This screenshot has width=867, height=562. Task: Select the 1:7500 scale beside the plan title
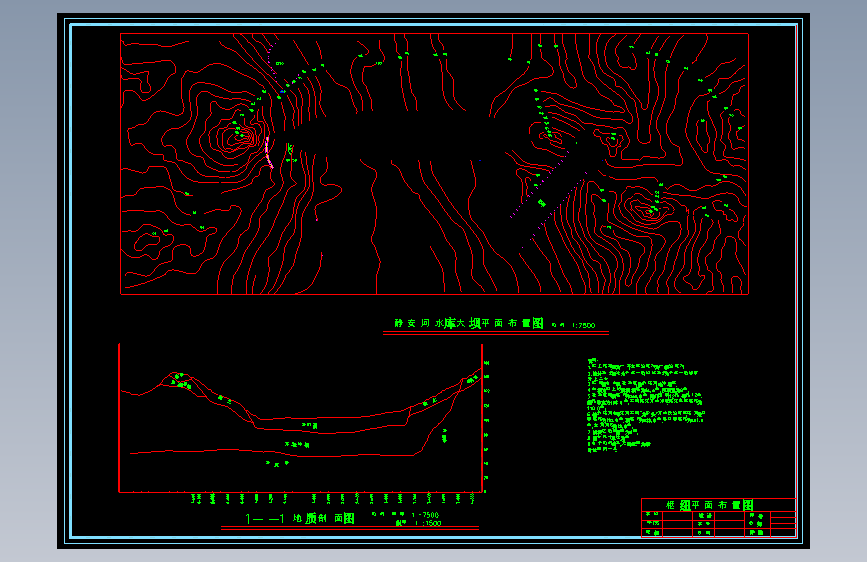click(583, 325)
